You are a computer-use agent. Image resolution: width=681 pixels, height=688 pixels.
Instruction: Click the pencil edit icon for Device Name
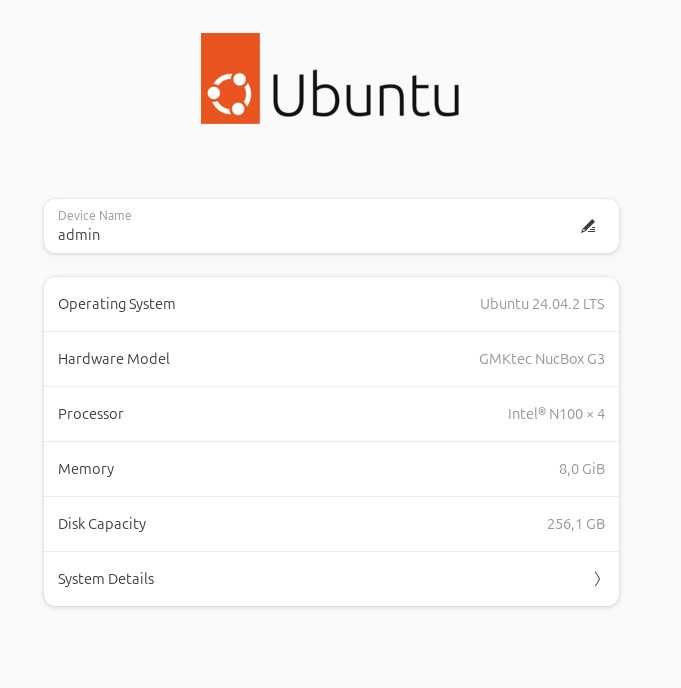[x=588, y=226]
